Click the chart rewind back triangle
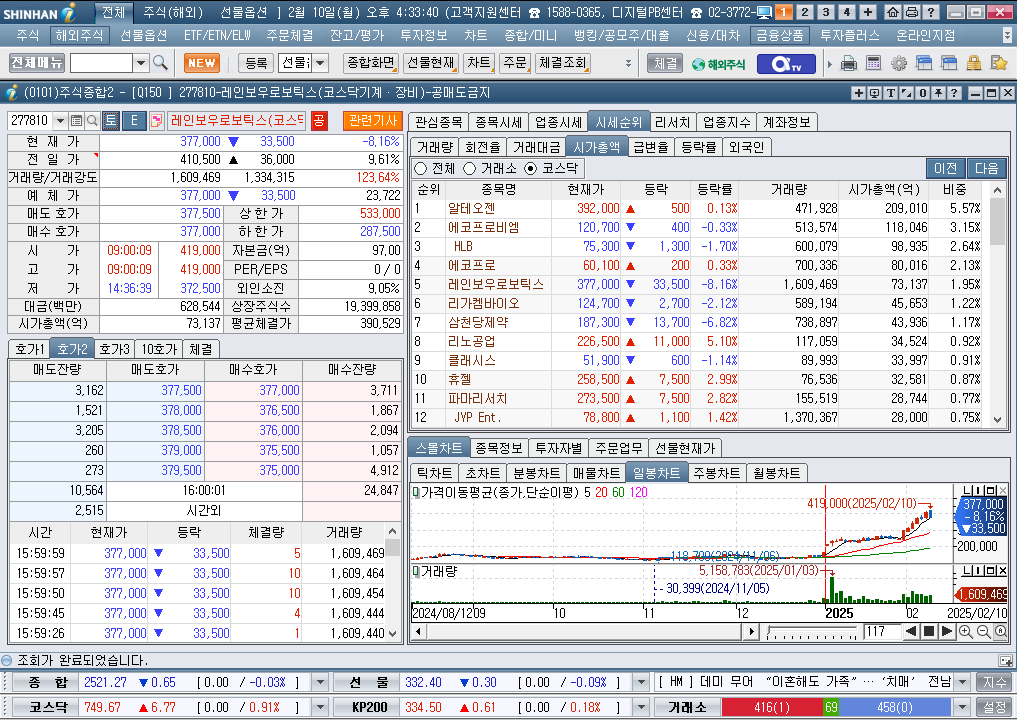Screen dimensions: 1017x721 pos(911,632)
